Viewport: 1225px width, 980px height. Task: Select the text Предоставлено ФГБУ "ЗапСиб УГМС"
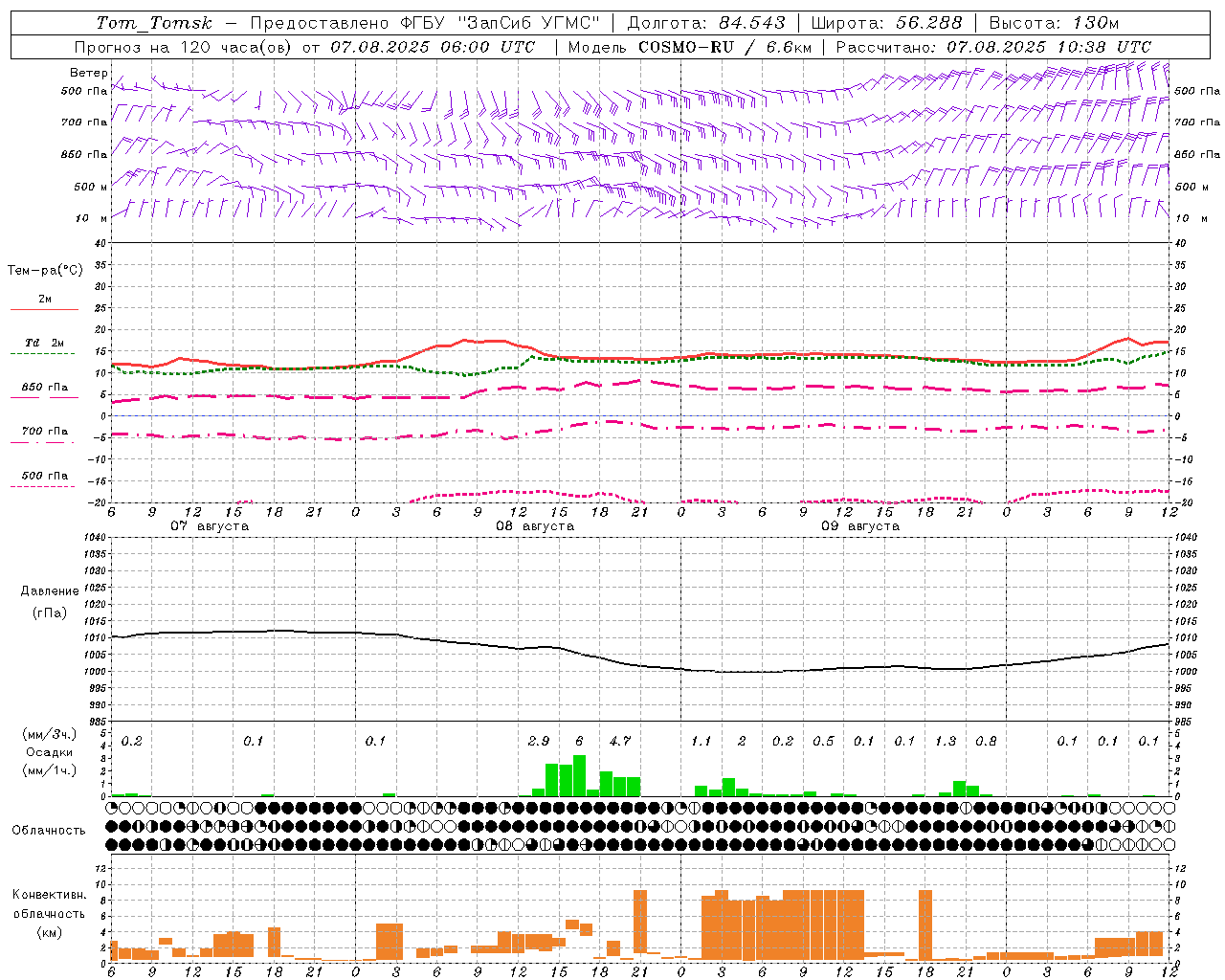[425, 23]
